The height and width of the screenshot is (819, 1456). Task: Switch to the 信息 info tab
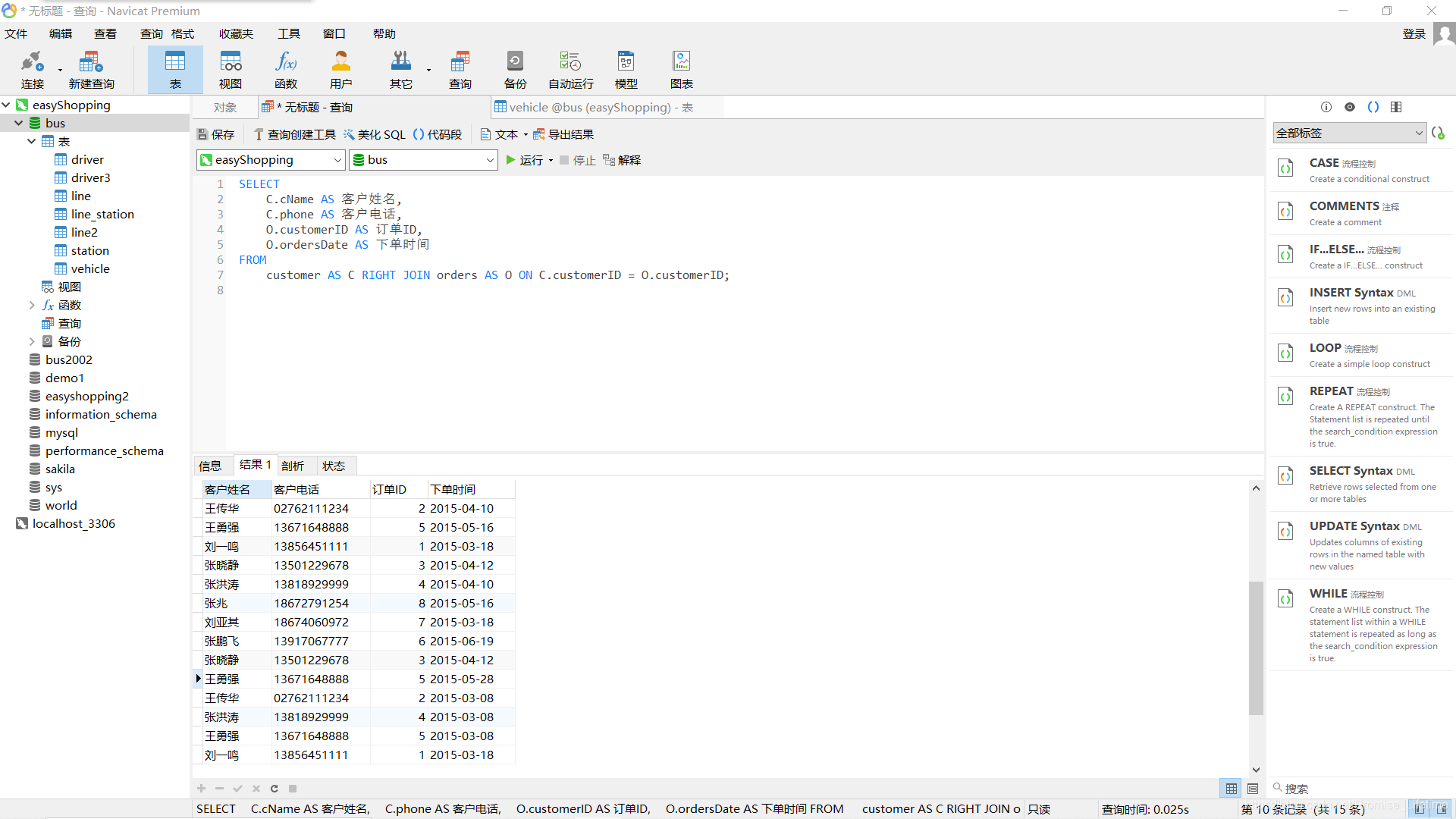(x=210, y=466)
